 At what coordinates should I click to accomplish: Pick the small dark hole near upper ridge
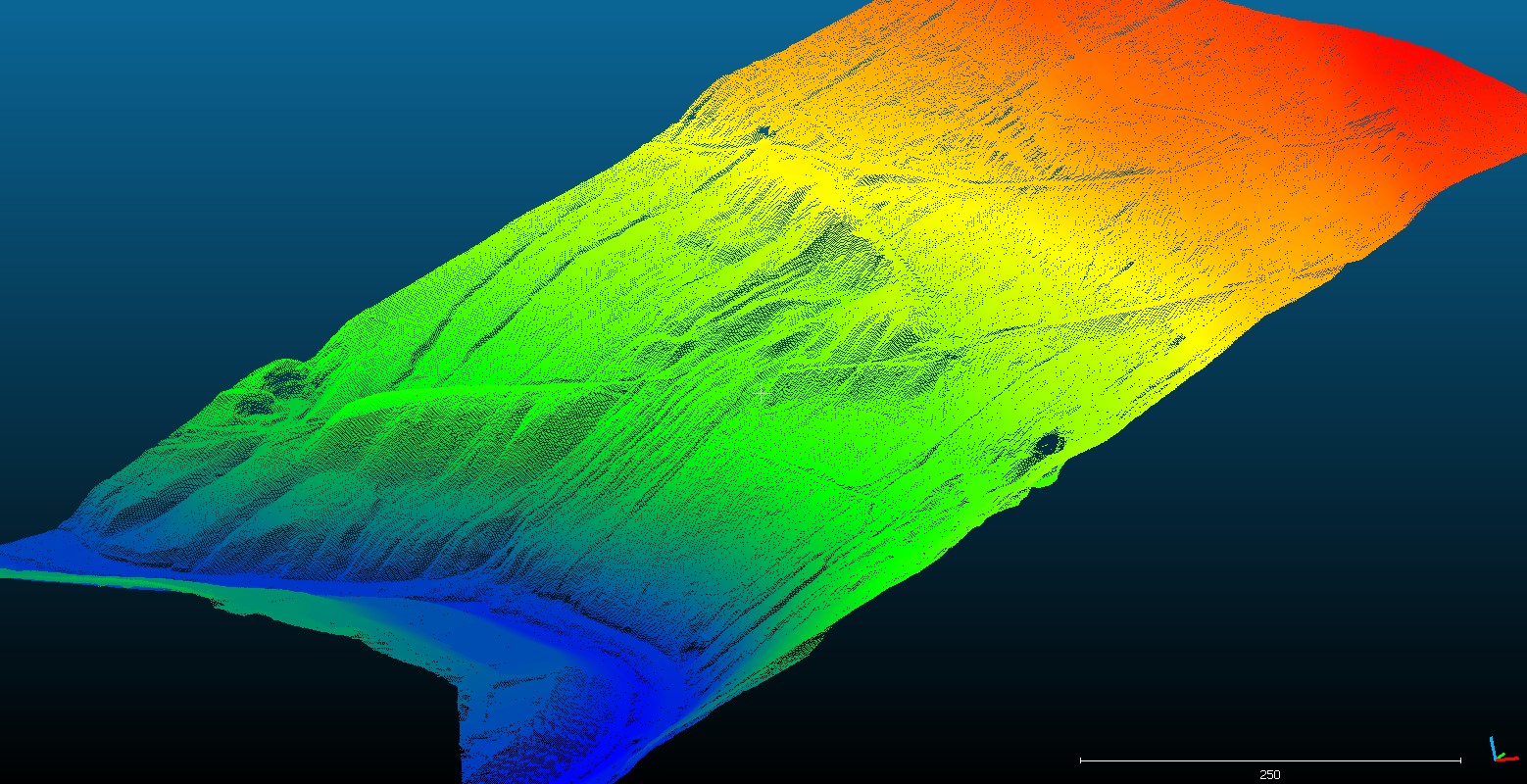pos(764,131)
